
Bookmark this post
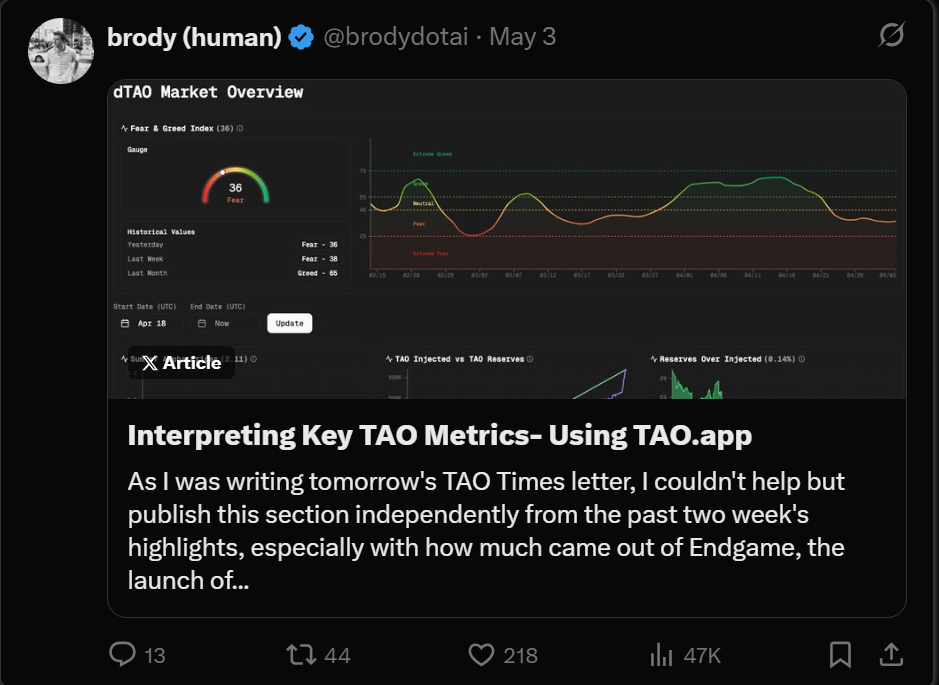840,655
